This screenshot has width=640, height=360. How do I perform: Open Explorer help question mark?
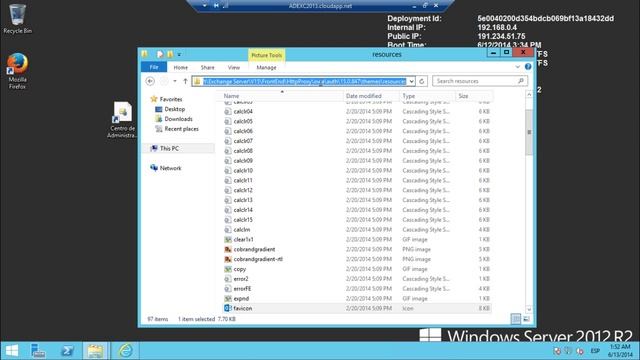528,67
